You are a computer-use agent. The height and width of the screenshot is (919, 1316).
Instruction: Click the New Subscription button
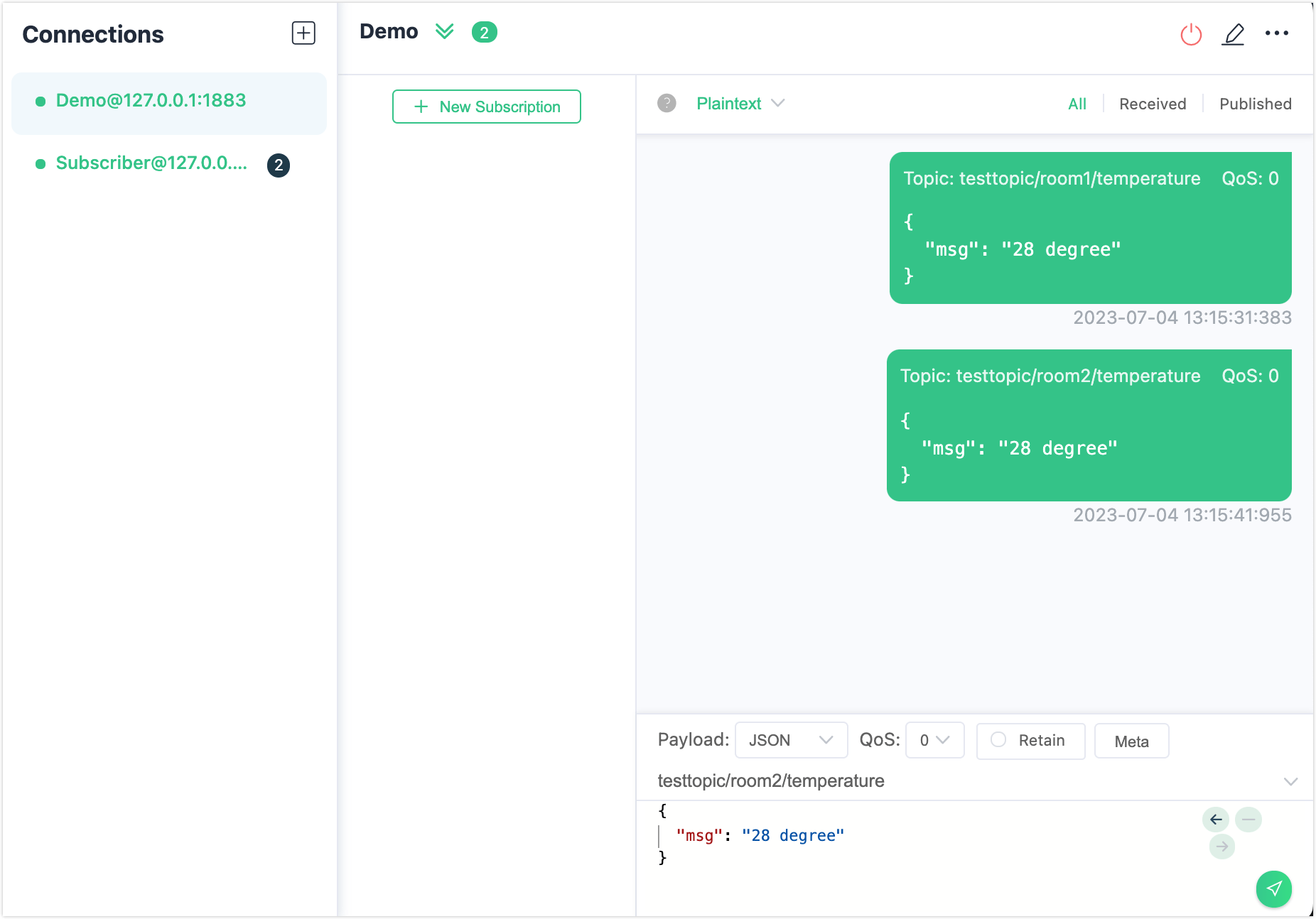coord(487,107)
